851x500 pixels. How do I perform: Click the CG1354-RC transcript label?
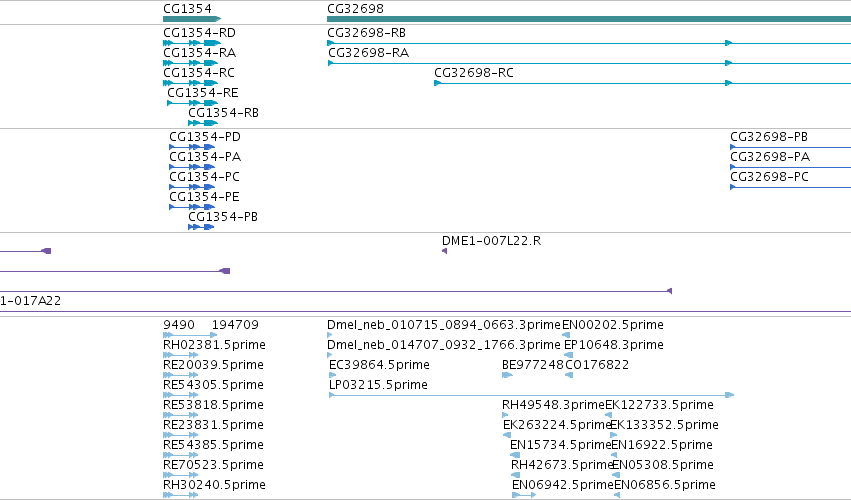(x=199, y=73)
